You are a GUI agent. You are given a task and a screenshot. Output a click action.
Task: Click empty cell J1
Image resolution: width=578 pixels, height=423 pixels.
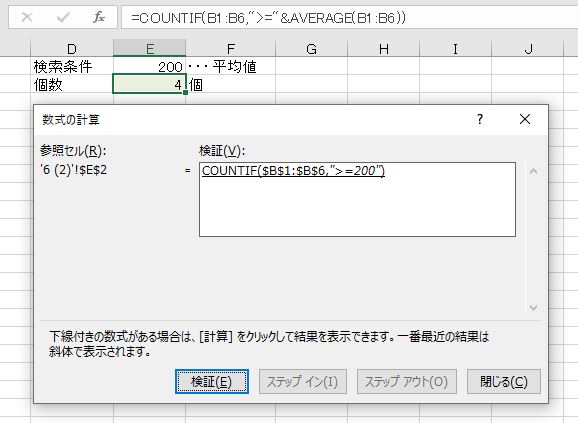point(528,66)
